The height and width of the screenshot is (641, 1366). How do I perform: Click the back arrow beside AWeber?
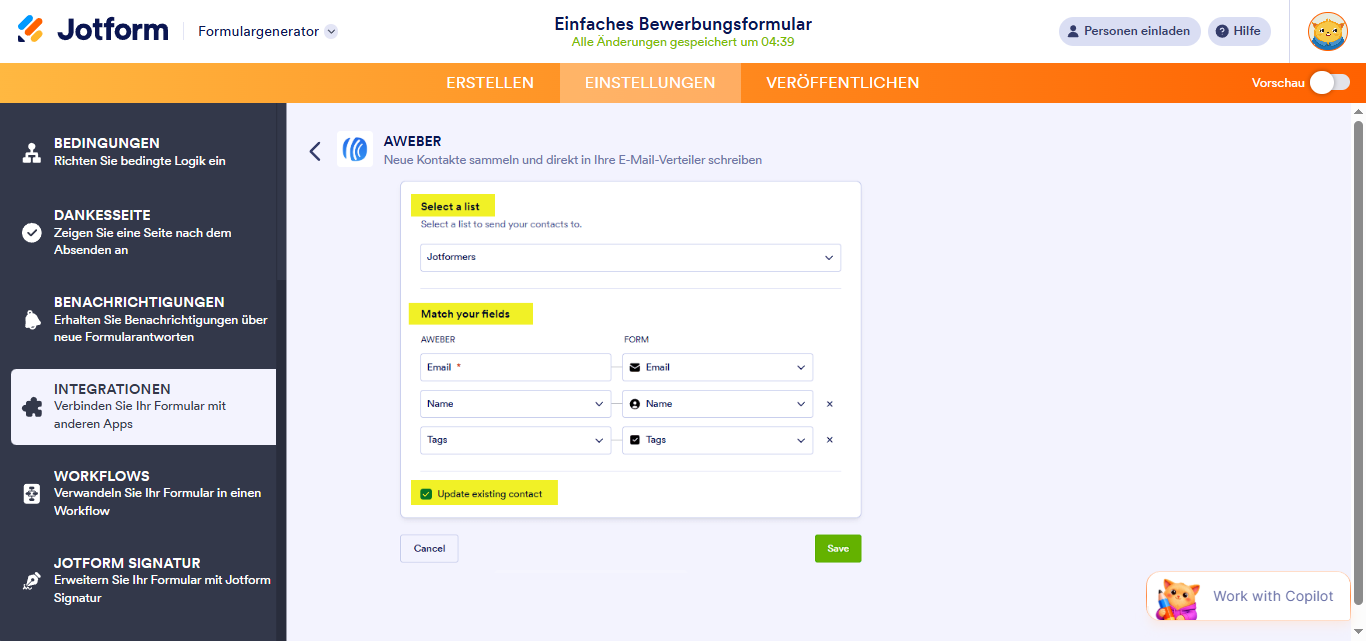click(315, 150)
